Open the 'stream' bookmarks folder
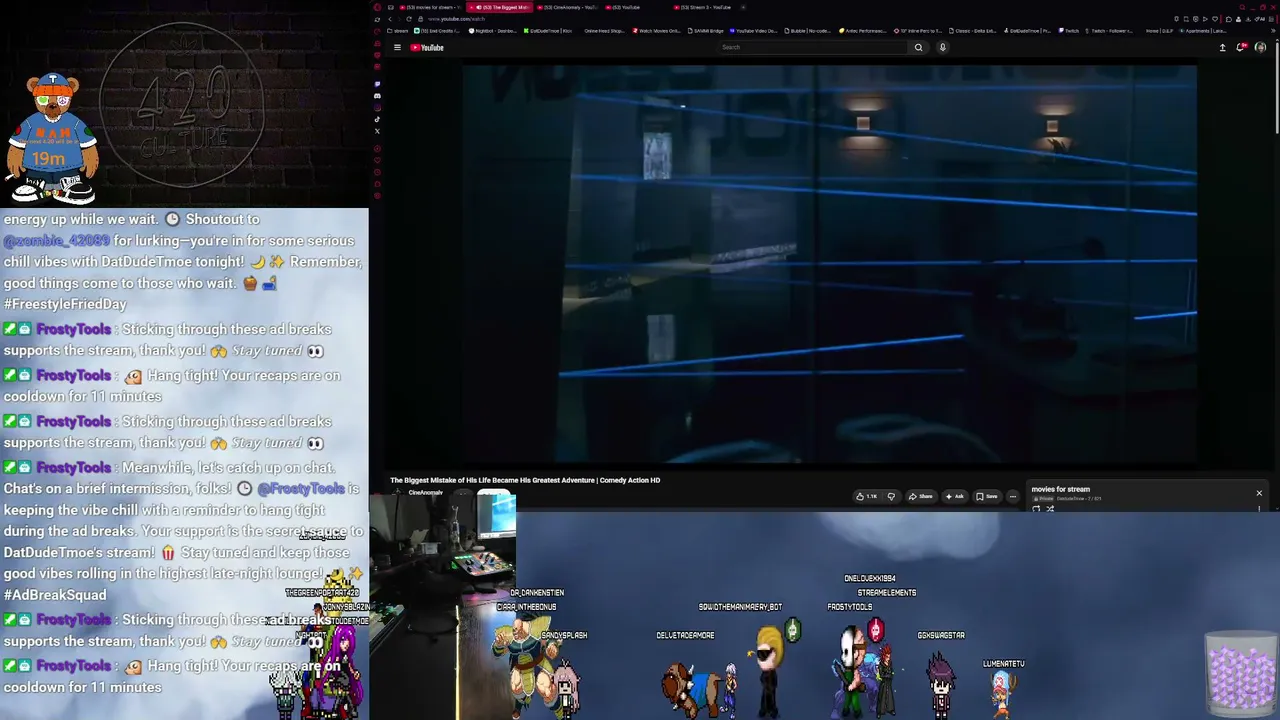This screenshot has width=1280, height=720. (399, 31)
